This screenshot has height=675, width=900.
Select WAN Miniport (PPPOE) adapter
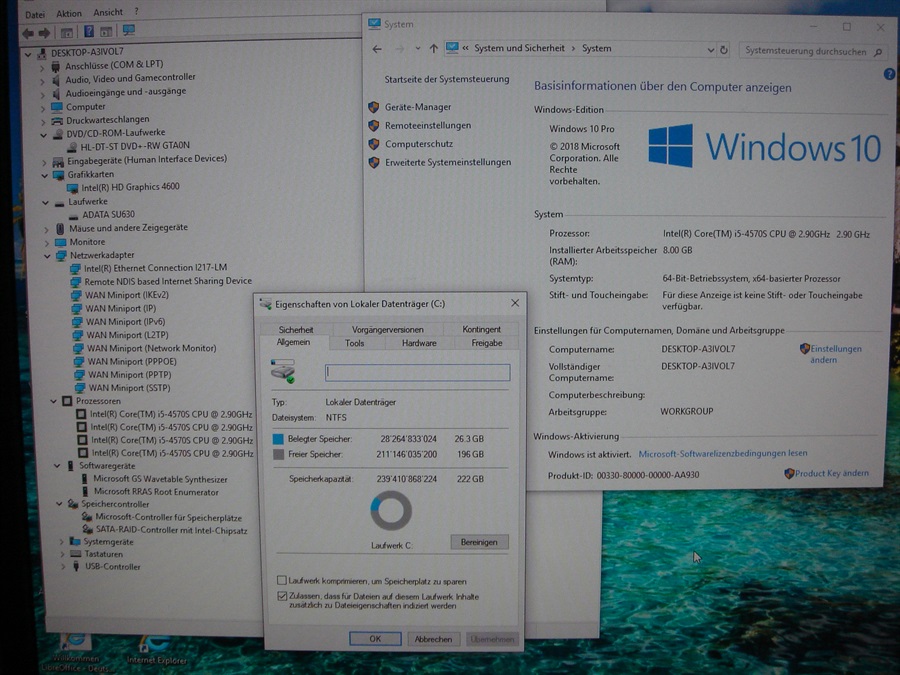(132, 362)
